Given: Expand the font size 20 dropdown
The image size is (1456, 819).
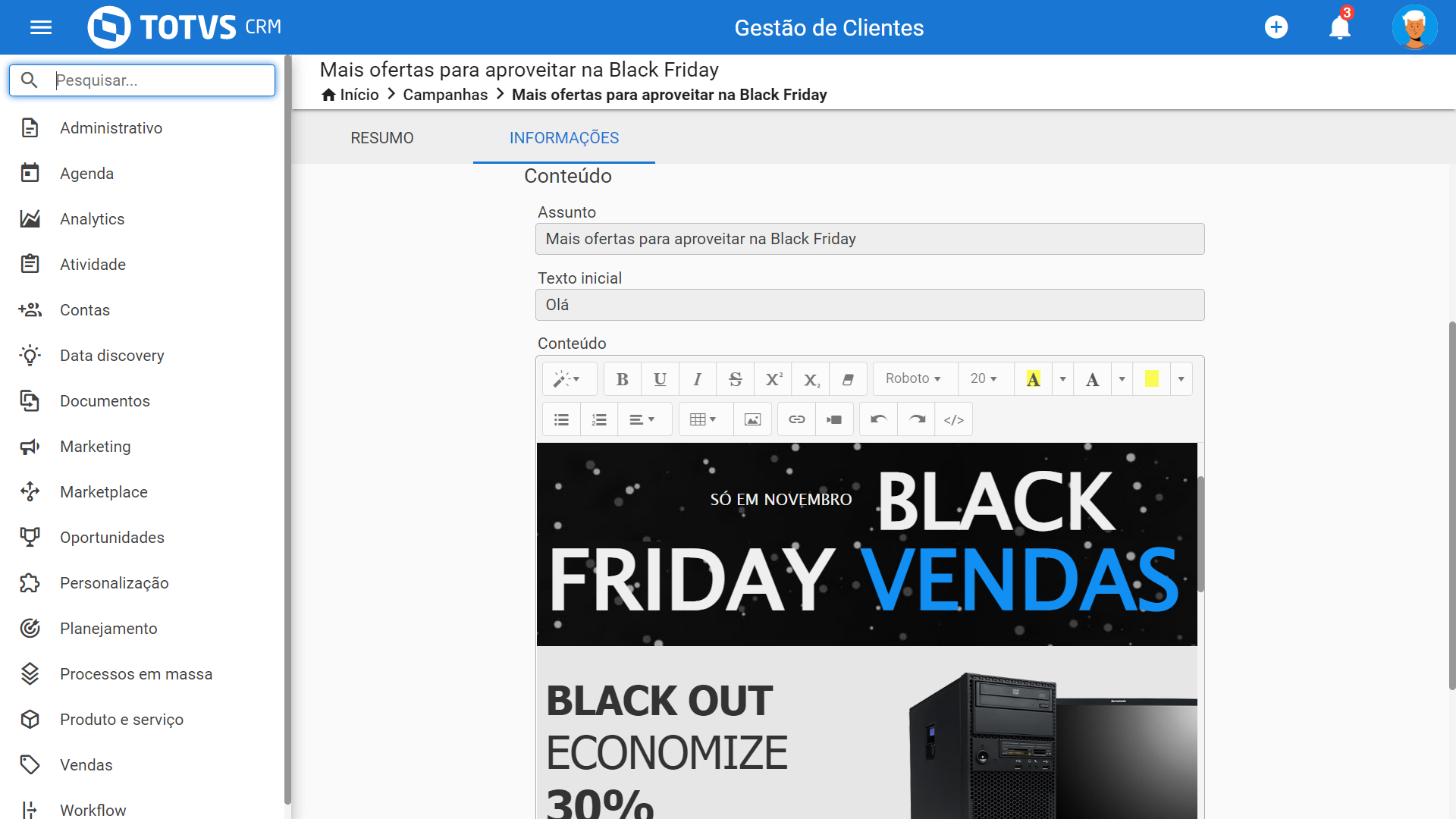Looking at the screenshot, I should pos(984,378).
